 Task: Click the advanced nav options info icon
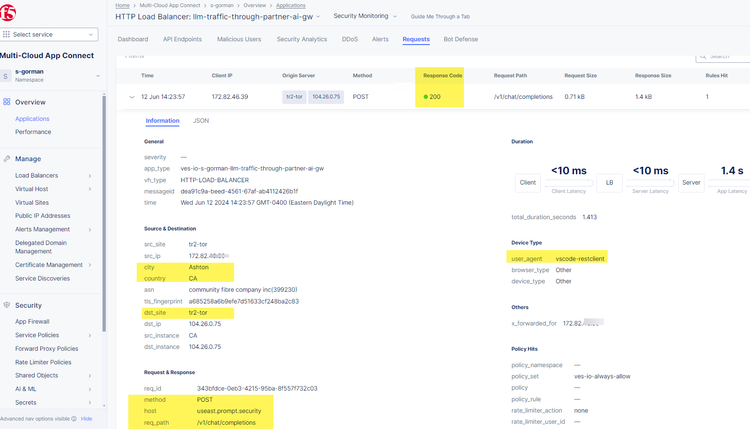74,418
